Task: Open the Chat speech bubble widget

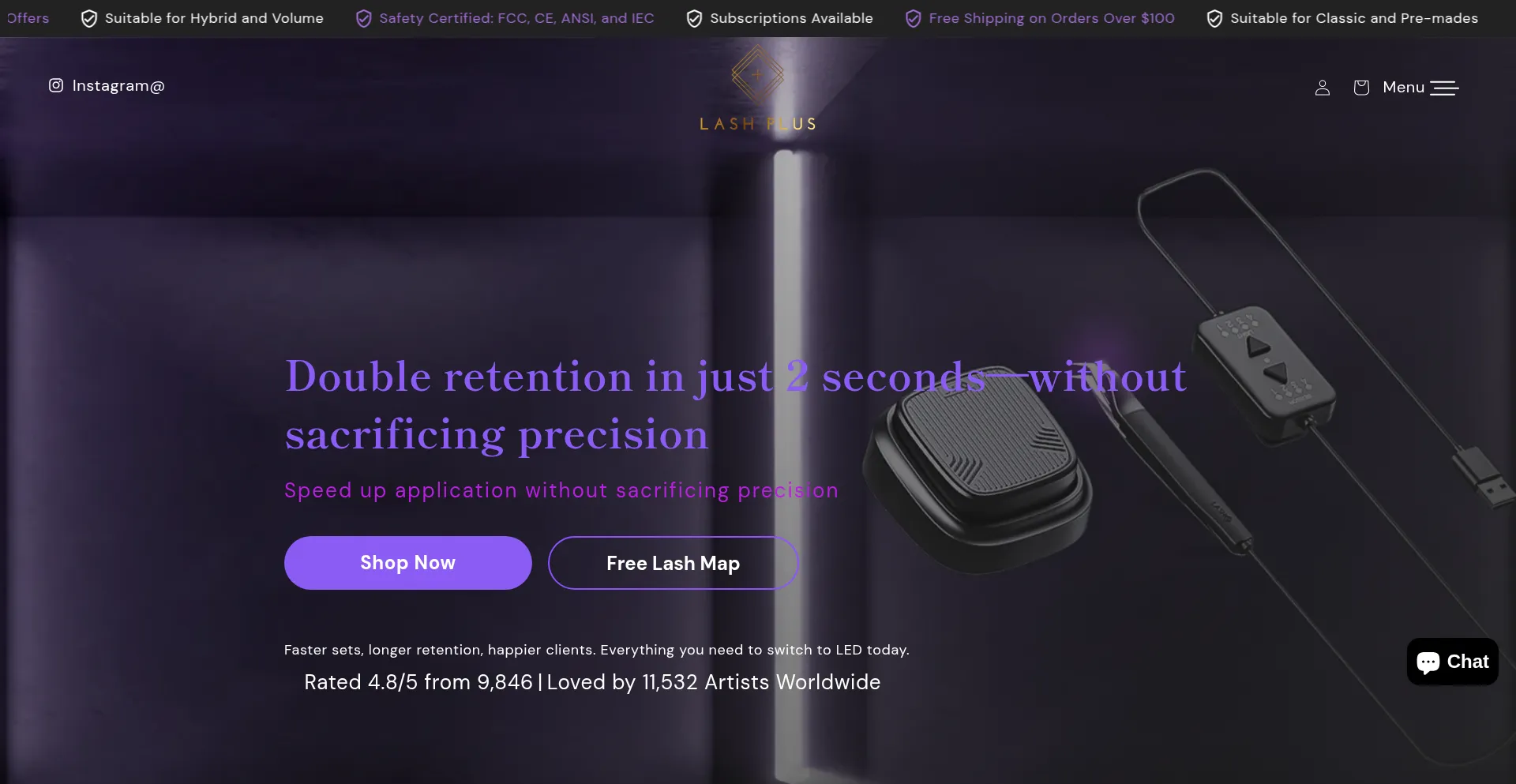Action: (x=1453, y=662)
